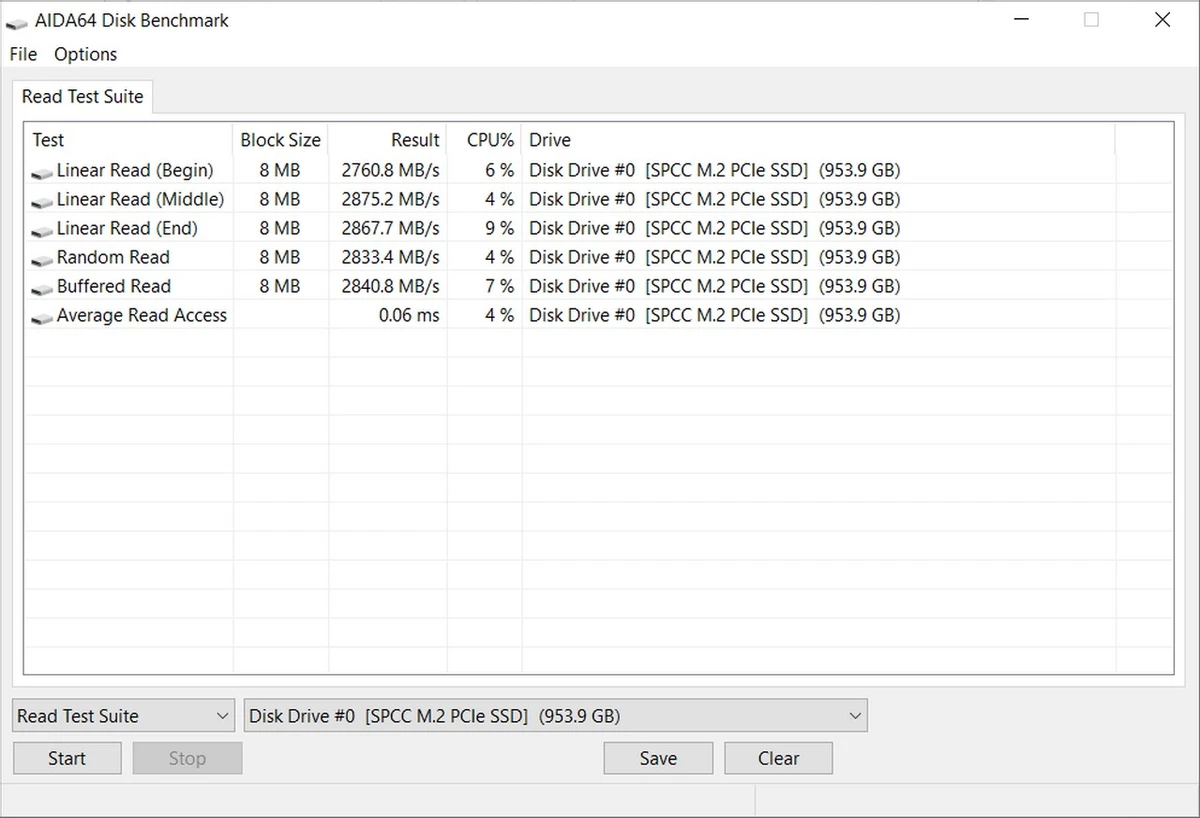
Task: Save the benchmark results
Action: coord(658,758)
